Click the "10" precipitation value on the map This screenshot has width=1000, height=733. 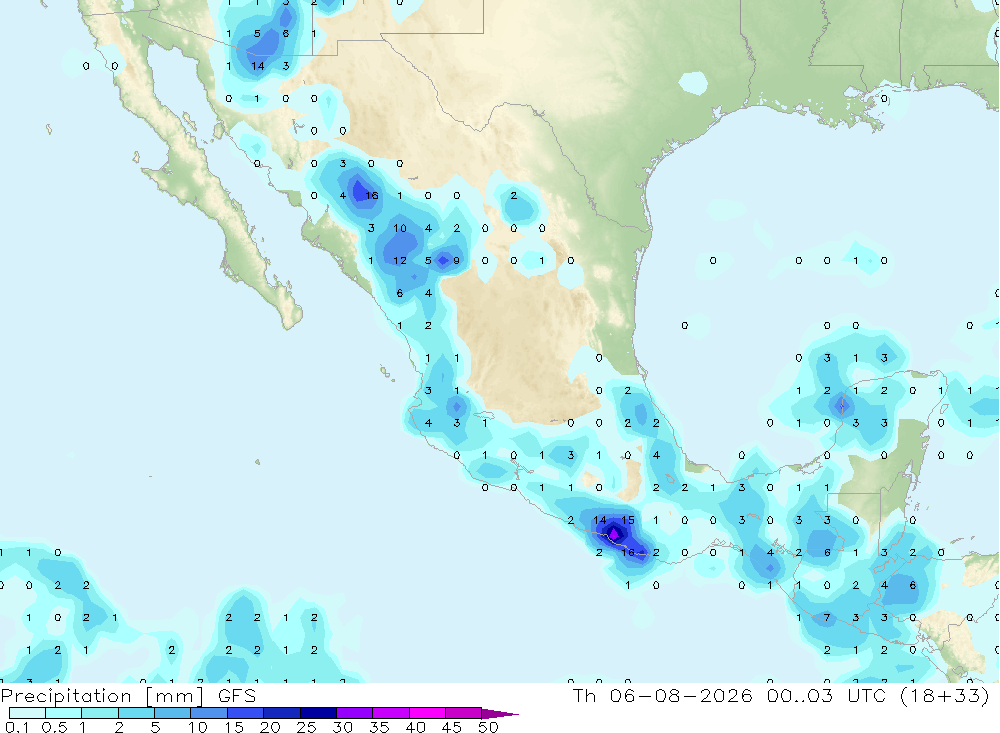point(400,228)
